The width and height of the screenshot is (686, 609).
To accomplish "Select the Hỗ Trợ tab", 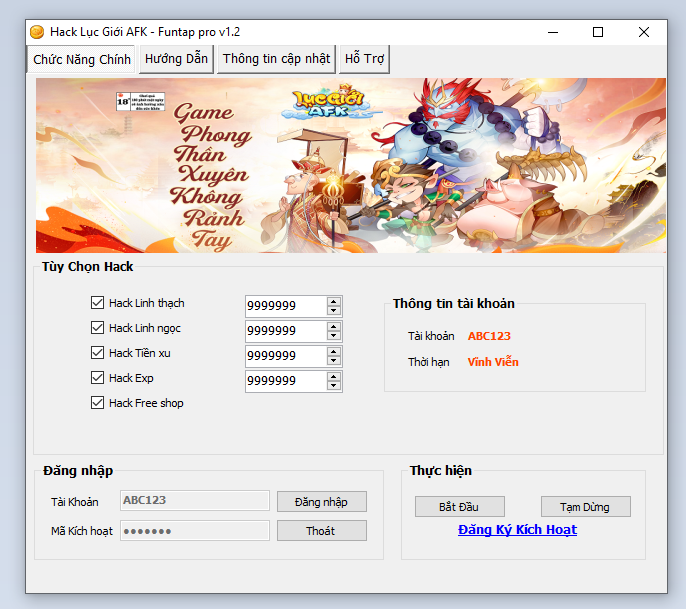I will (x=364, y=59).
